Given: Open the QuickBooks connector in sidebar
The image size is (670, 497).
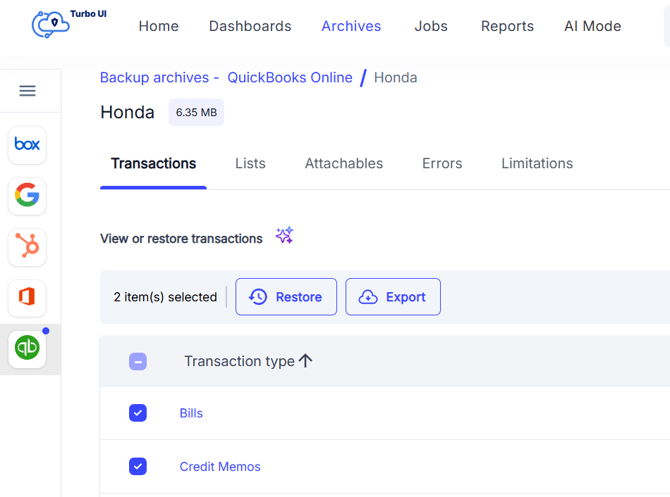Looking at the screenshot, I should point(27,348).
